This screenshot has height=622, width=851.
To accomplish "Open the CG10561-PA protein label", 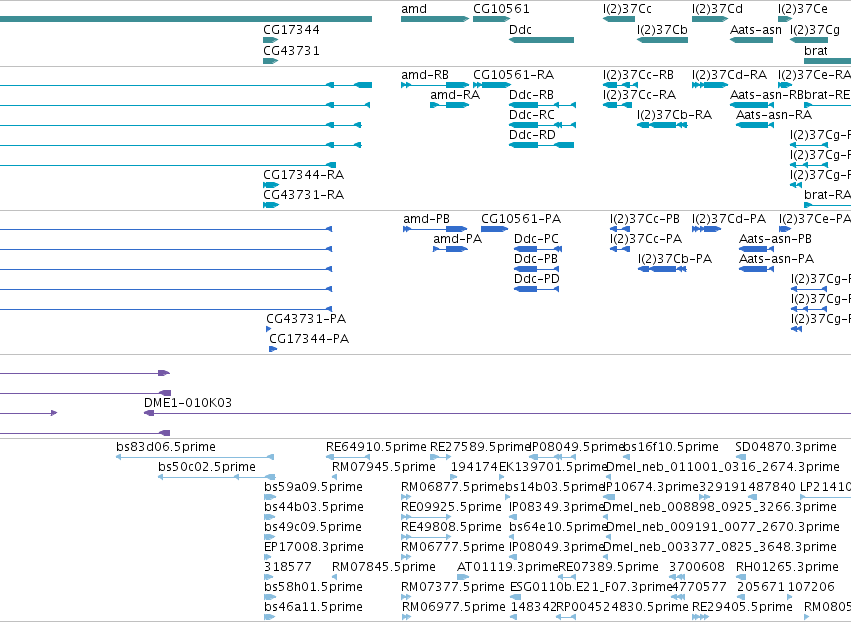I will 521,219.
